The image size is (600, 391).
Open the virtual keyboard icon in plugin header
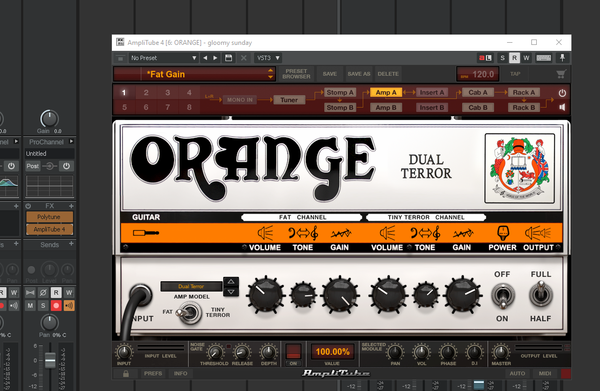coord(543,58)
